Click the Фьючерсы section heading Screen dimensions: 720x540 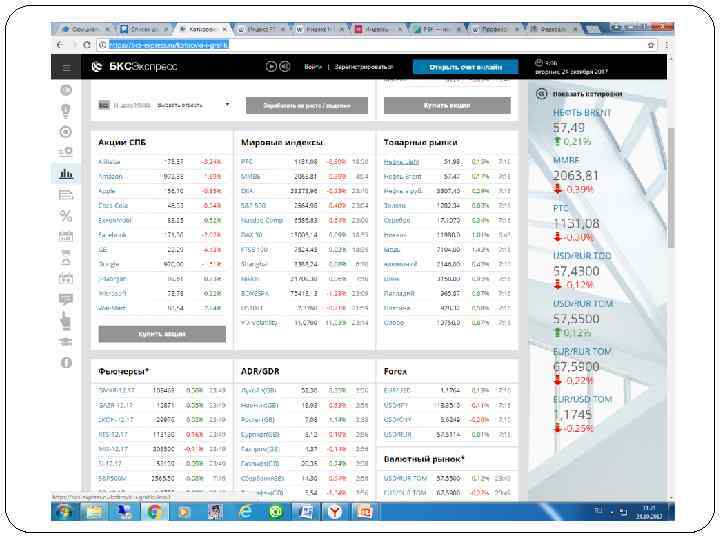124,371
